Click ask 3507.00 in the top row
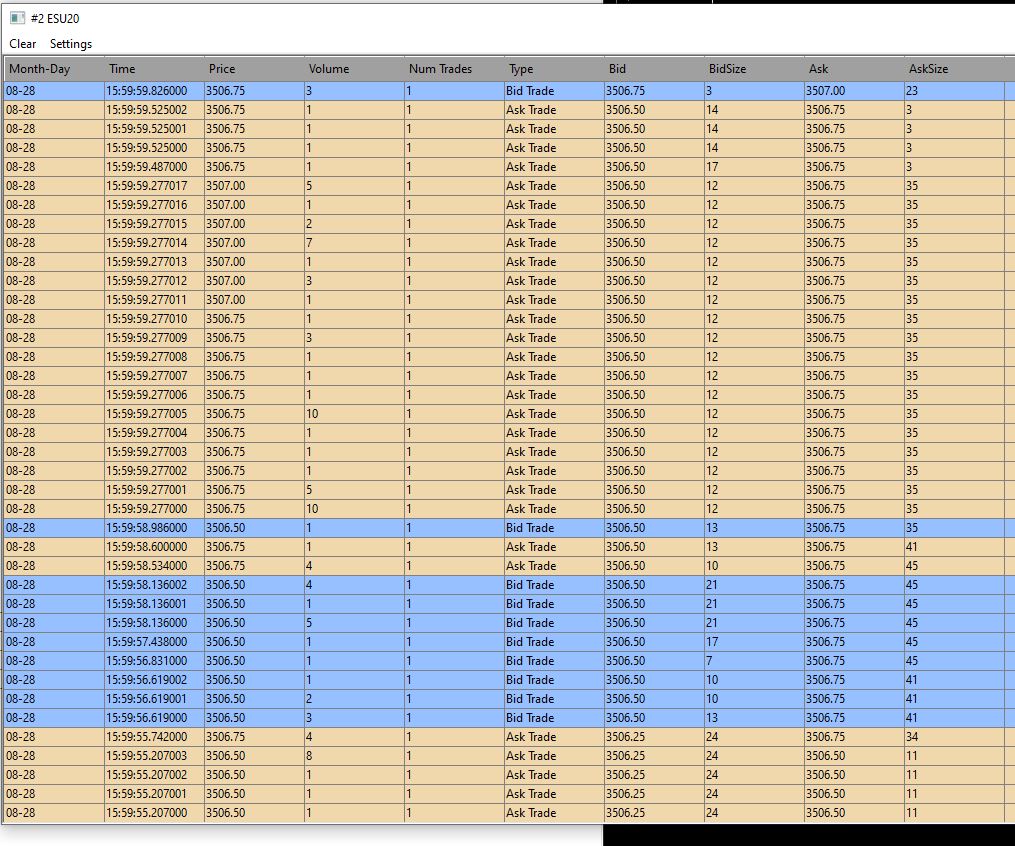This screenshot has height=846, width=1015. pos(854,91)
